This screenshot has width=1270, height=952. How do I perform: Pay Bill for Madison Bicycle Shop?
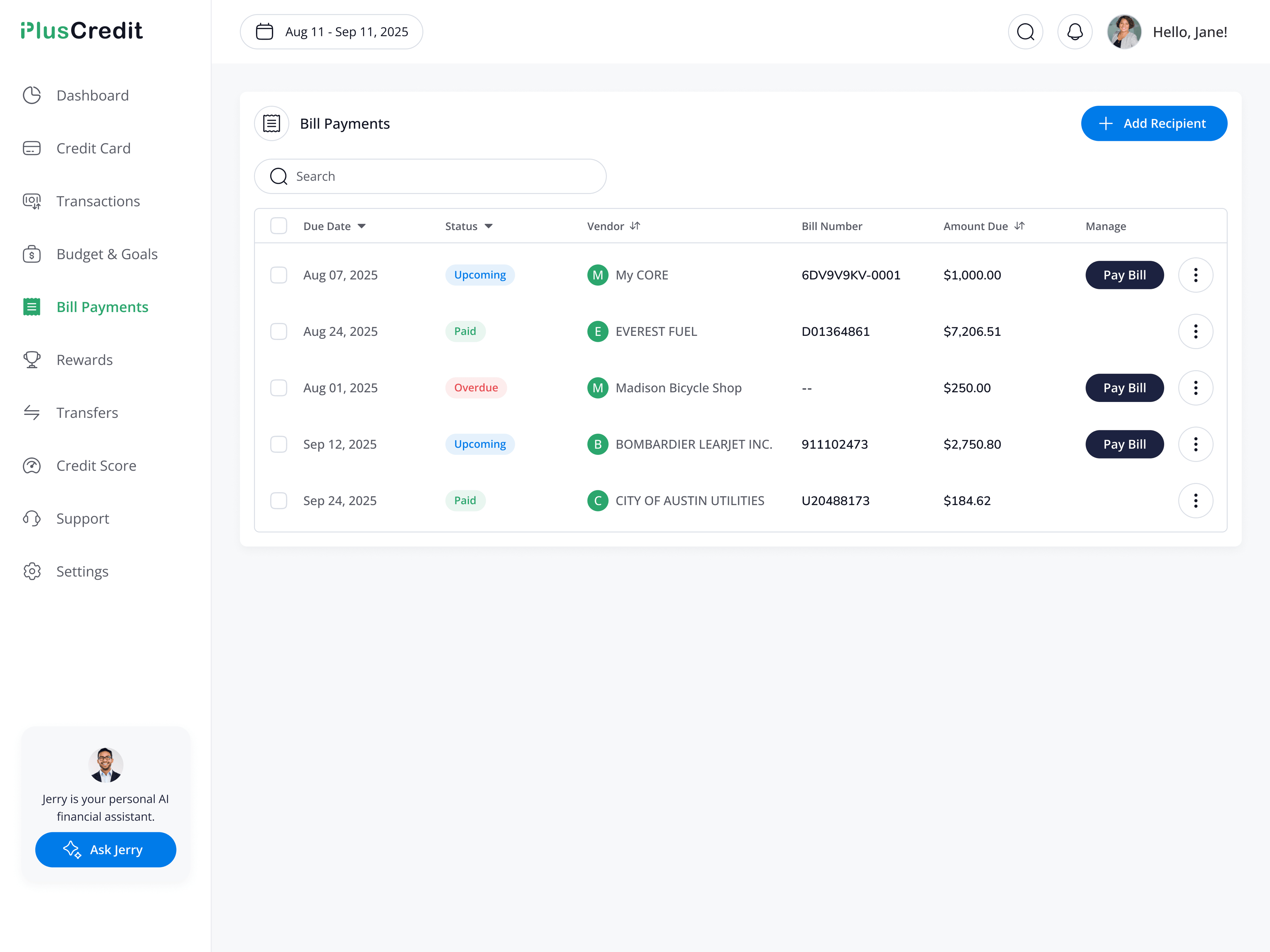[1124, 388]
